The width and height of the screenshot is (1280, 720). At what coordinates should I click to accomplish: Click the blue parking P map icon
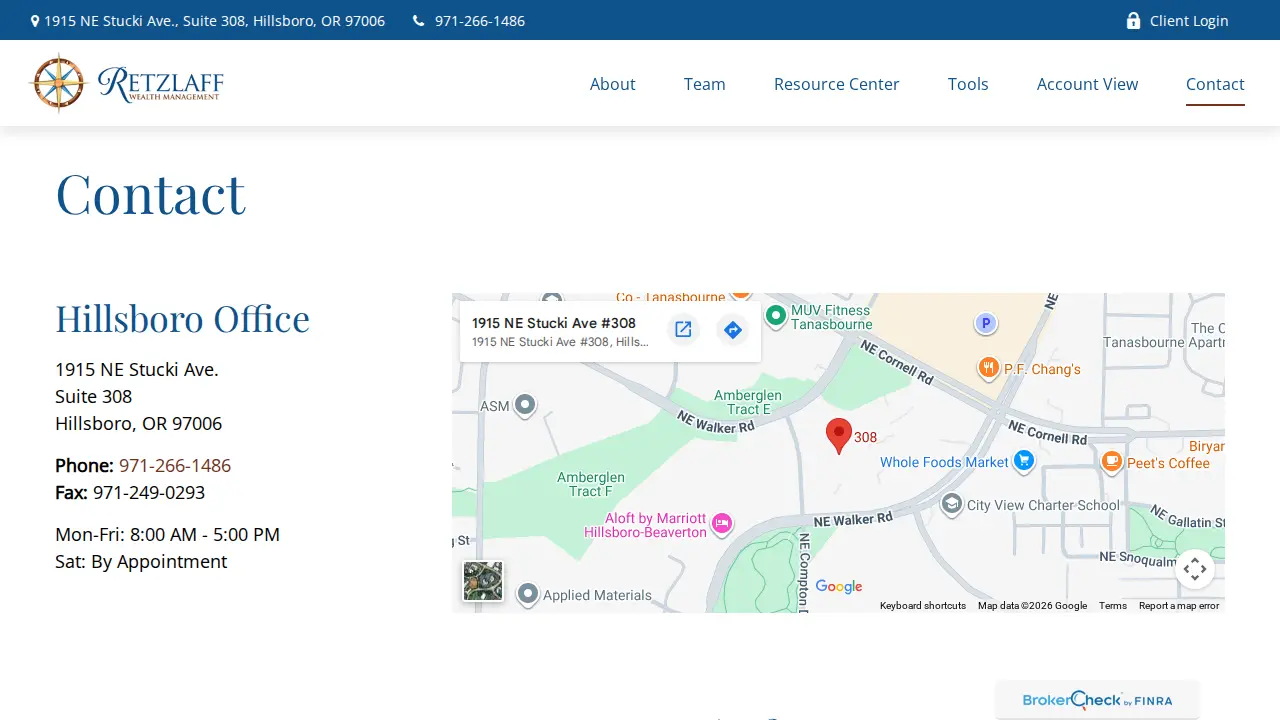pyautogui.click(x=985, y=323)
